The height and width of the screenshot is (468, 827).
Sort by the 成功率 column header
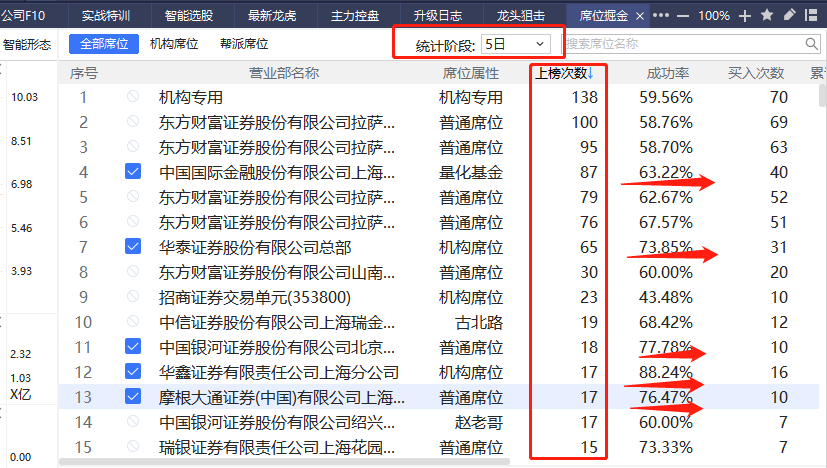(668, 73)
